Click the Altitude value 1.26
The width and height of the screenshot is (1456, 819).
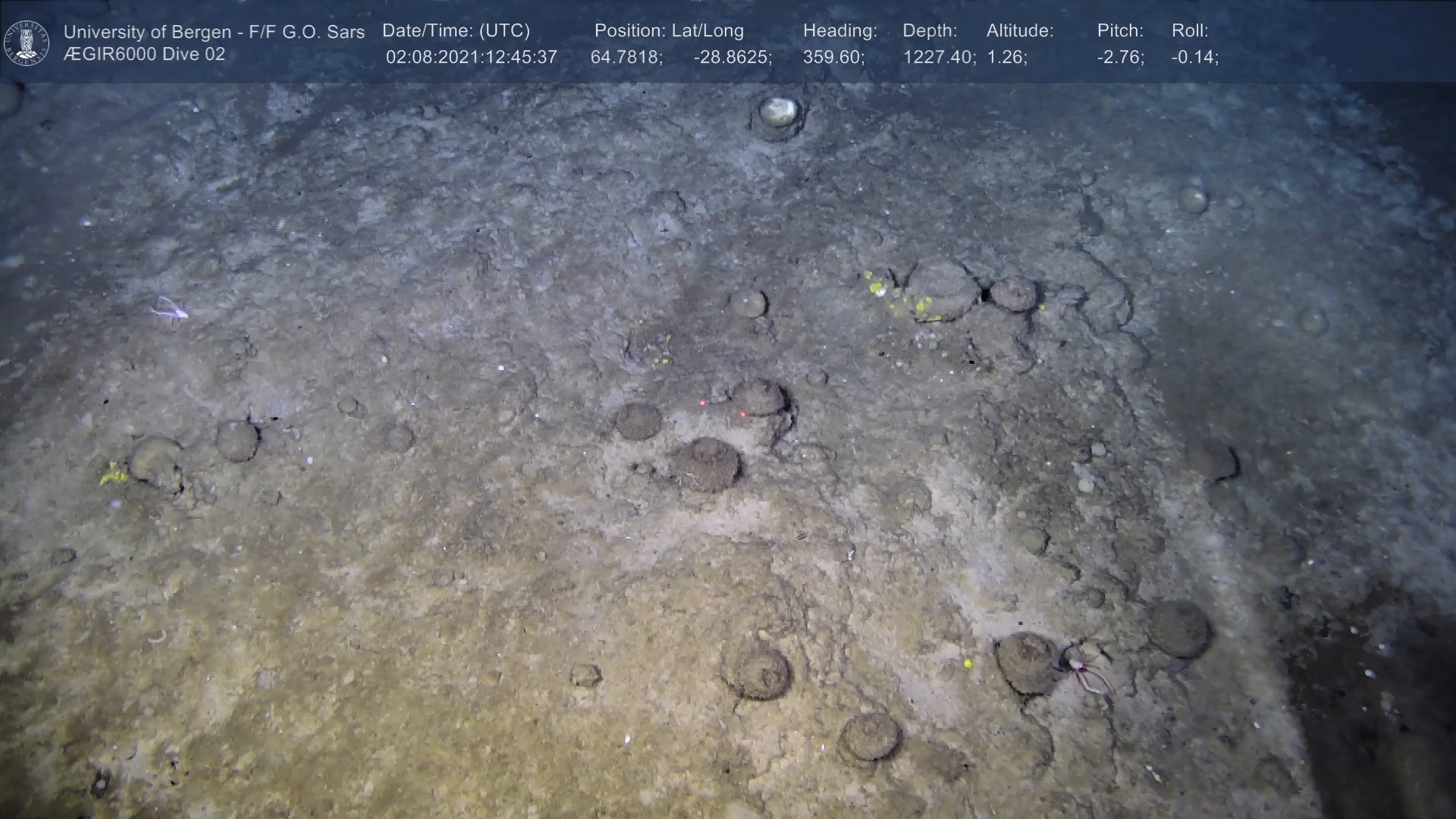coord(1006,58)
